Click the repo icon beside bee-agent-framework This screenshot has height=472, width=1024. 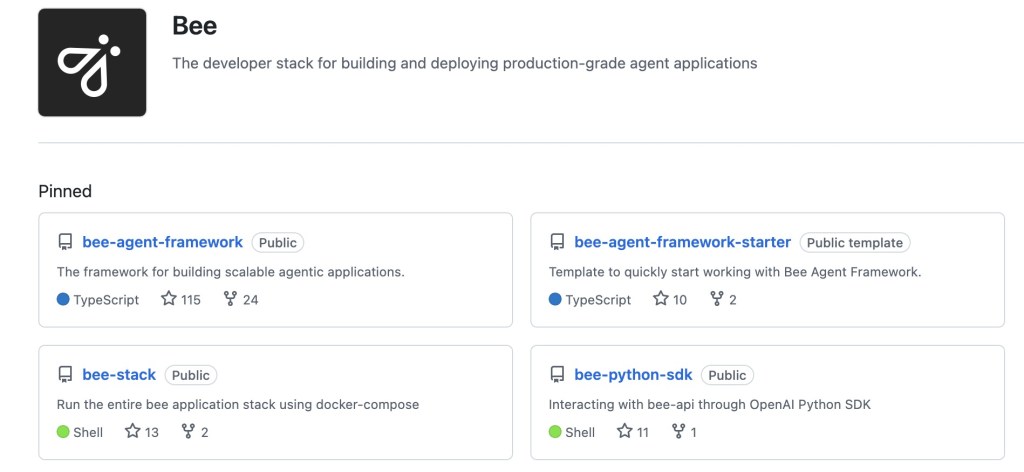click(x=66, y=242)
